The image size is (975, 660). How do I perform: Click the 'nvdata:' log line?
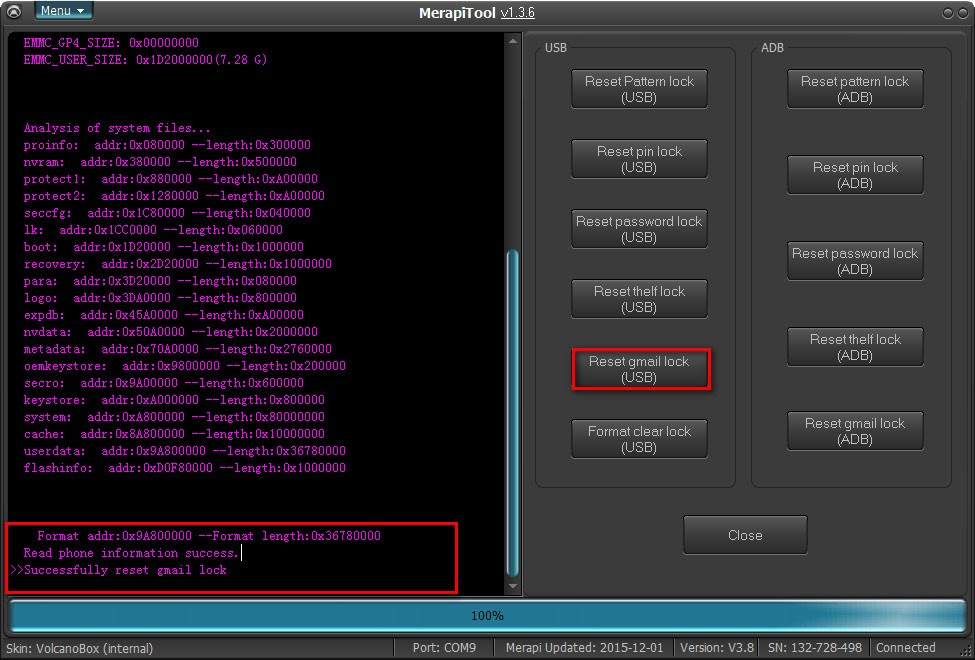click(171, 332)
